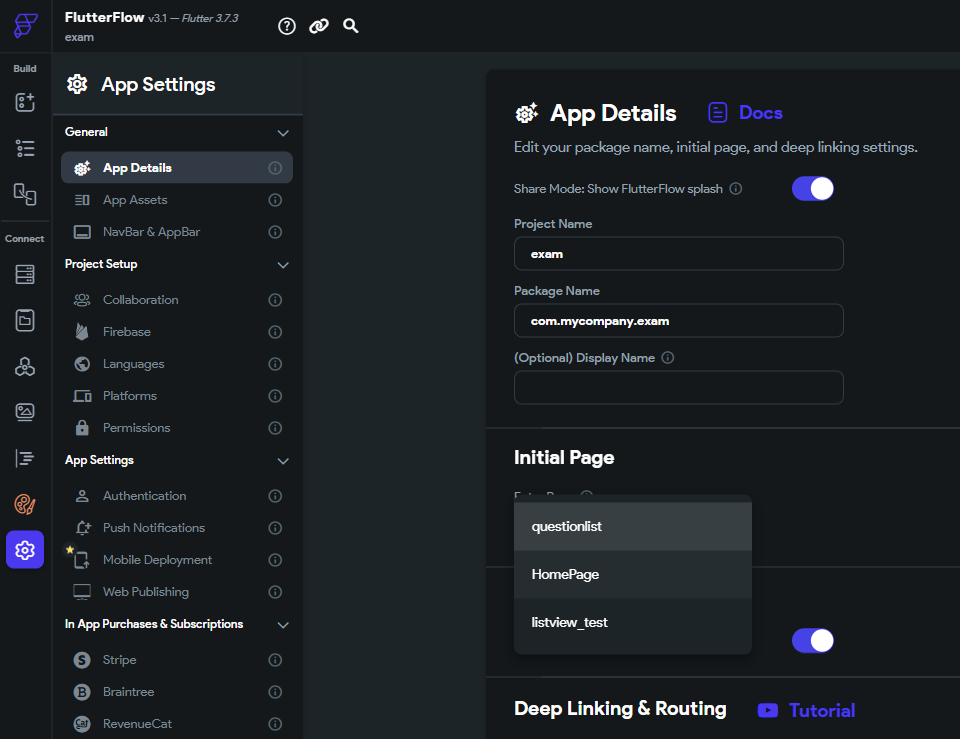Open the Platforms settings item
Viewport: 960px width, 739px height.
176,396
